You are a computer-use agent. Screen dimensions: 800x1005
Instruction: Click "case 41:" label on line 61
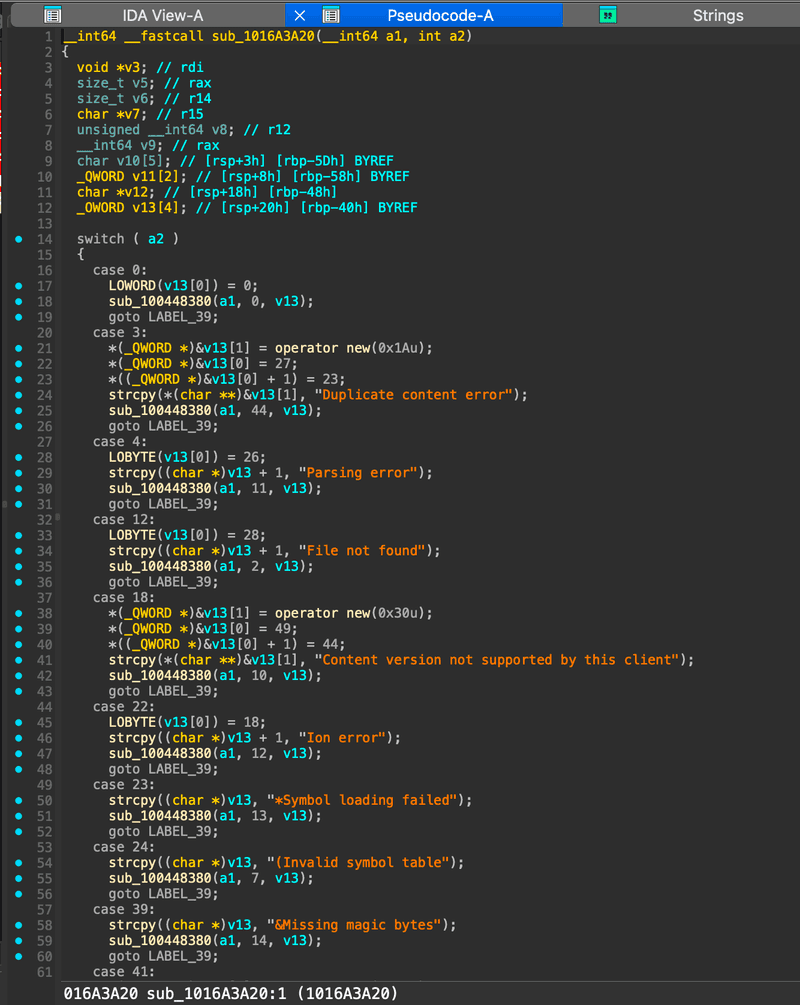[x=124, y=972]
